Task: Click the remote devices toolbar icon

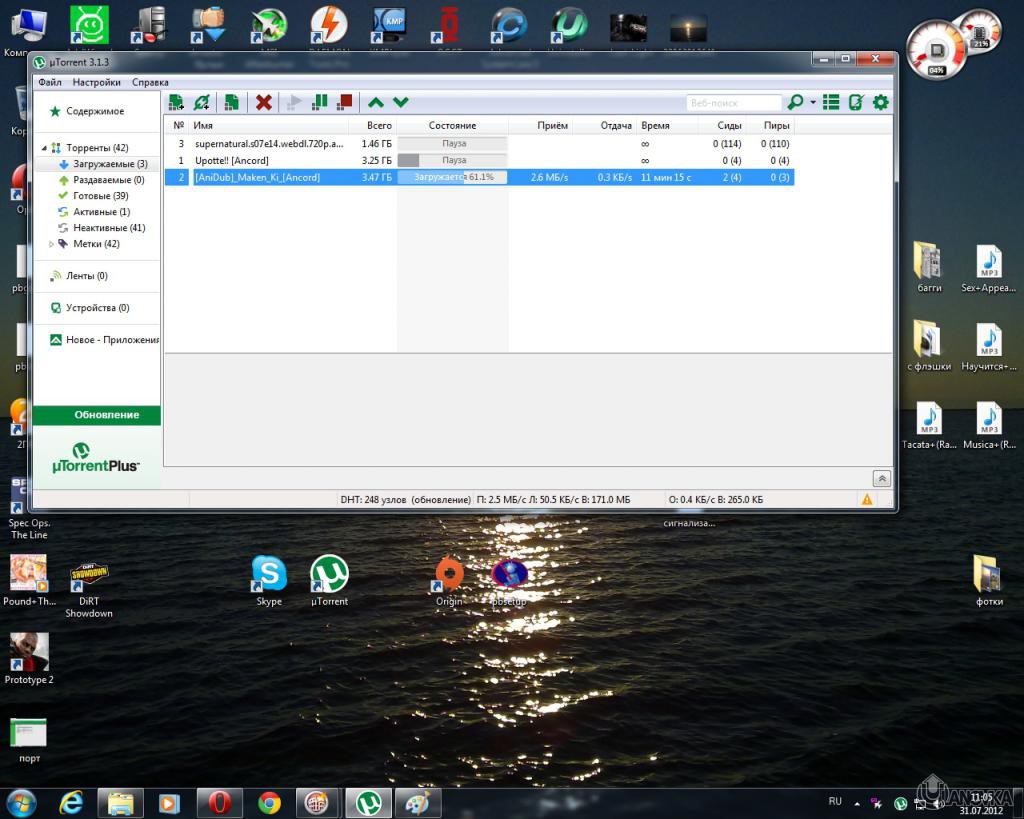Action: (x=856, y=102)
